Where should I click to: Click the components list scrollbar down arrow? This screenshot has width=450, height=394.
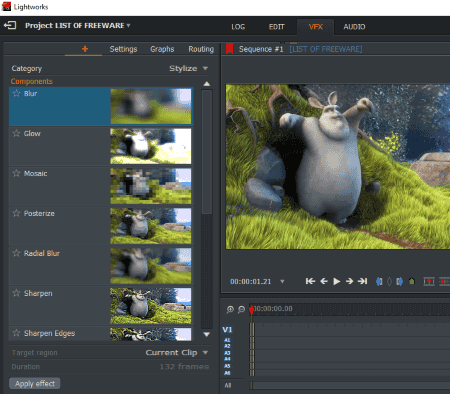click(x=207, y=334)
